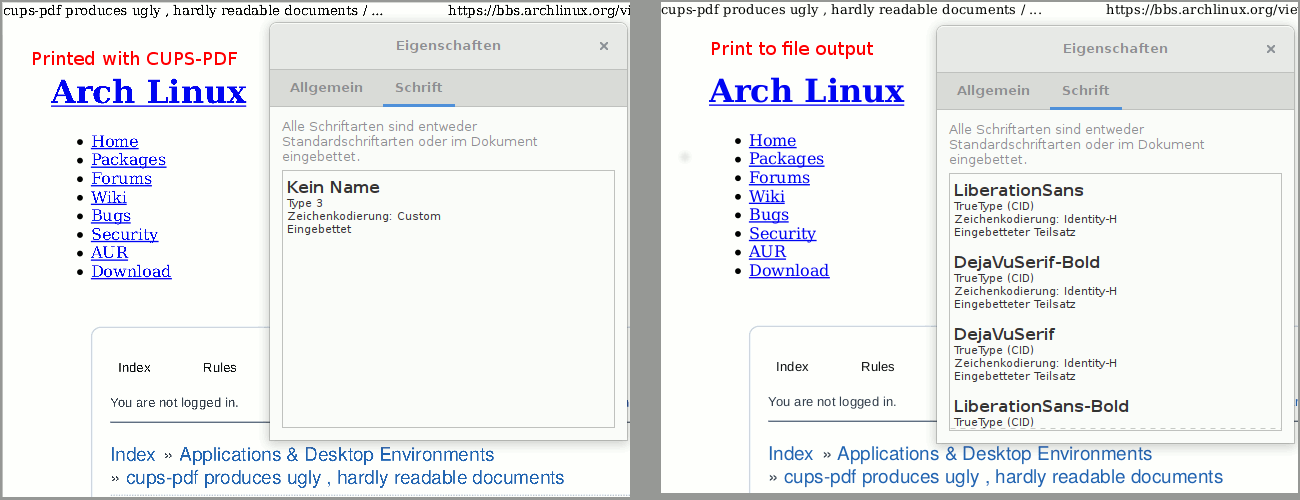Select Kein Name font entry
The height and width of the screenshot is (500, 1300).
click(x=448, y=207)
